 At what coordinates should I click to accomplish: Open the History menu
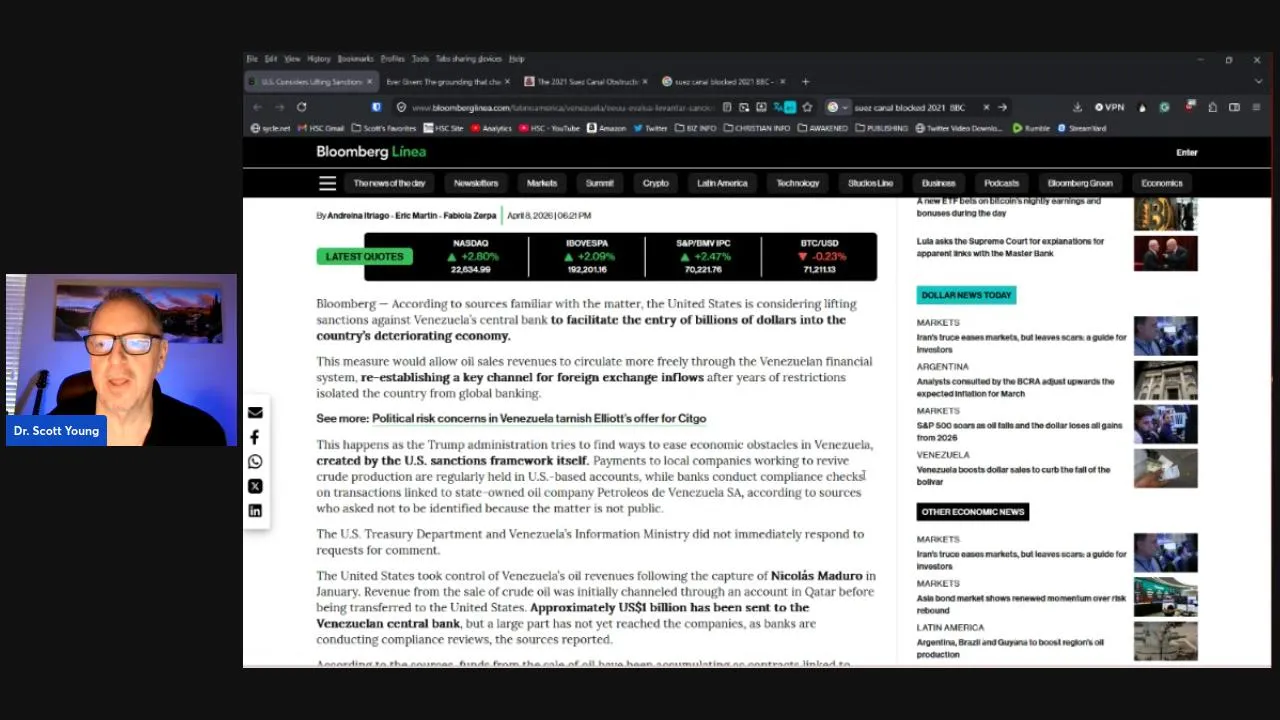pyautogui.click(x=318, y=59)
